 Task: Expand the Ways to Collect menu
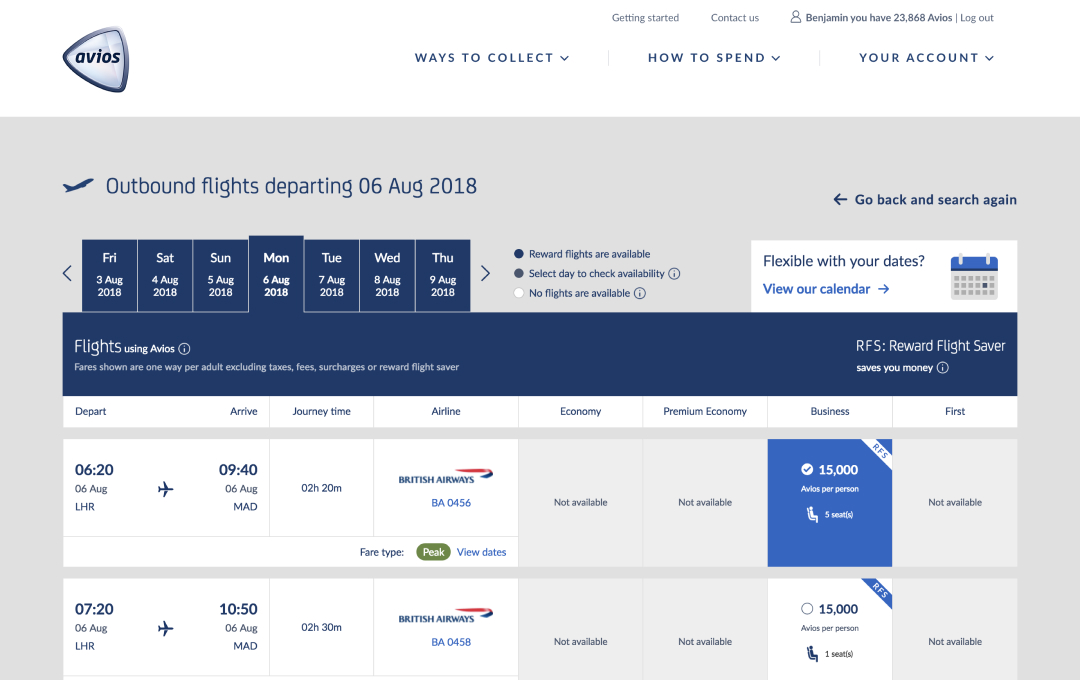click(492, 58)
